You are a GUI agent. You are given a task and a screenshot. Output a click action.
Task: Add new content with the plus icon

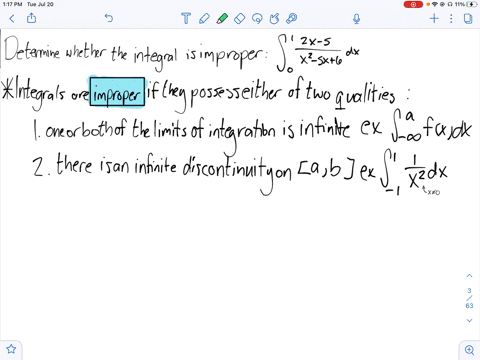click(x=434, y=18)
